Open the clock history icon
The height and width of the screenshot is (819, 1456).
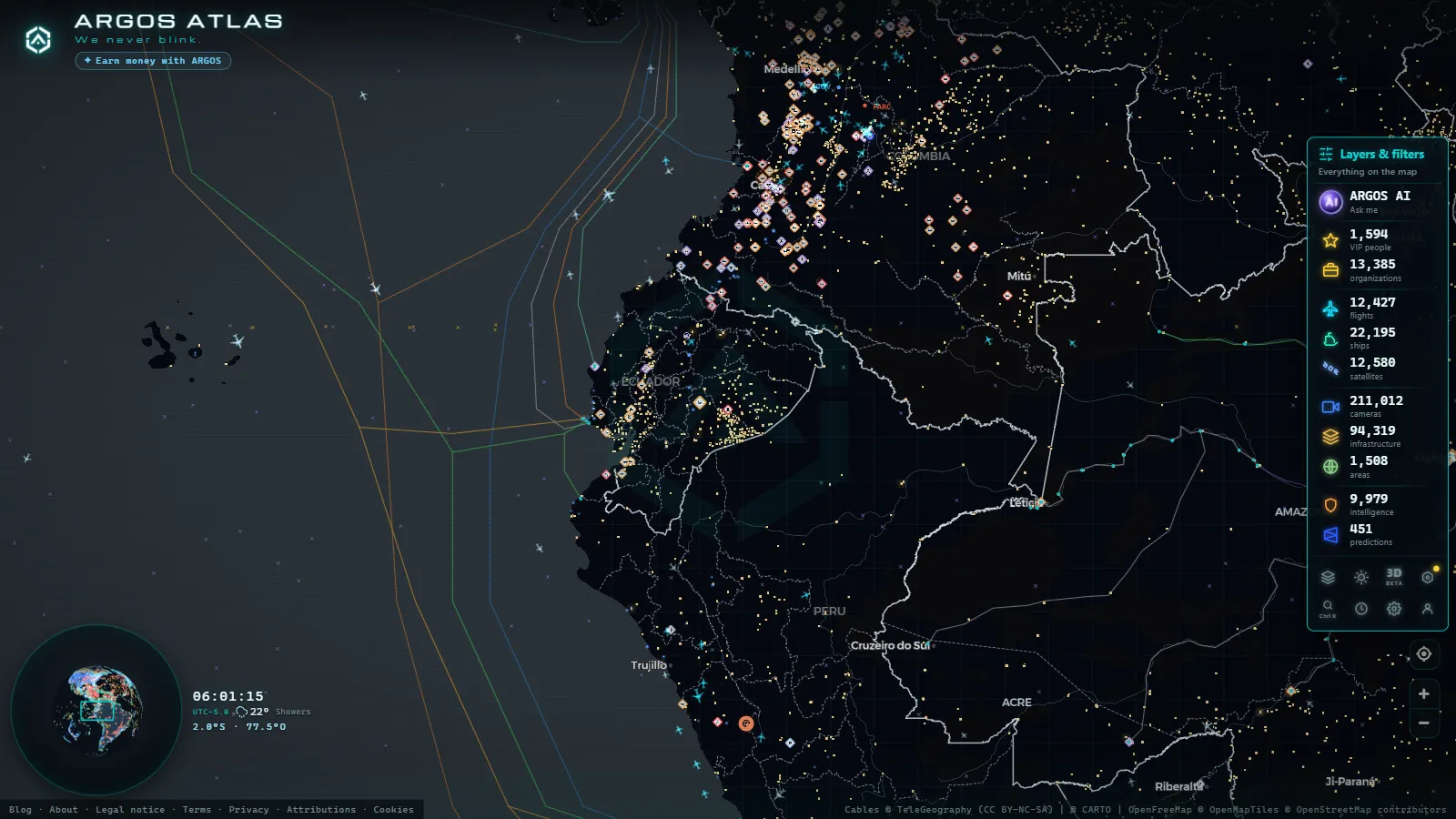pos(1361,609)
